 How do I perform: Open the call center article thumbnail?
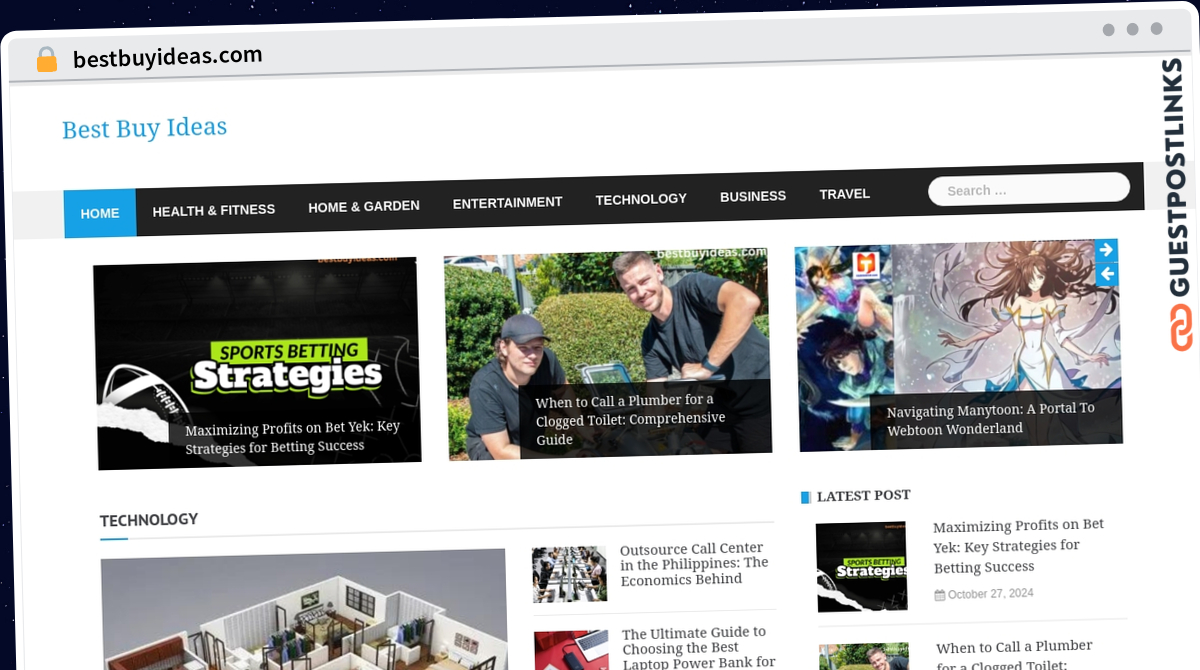tap(569, 574)
